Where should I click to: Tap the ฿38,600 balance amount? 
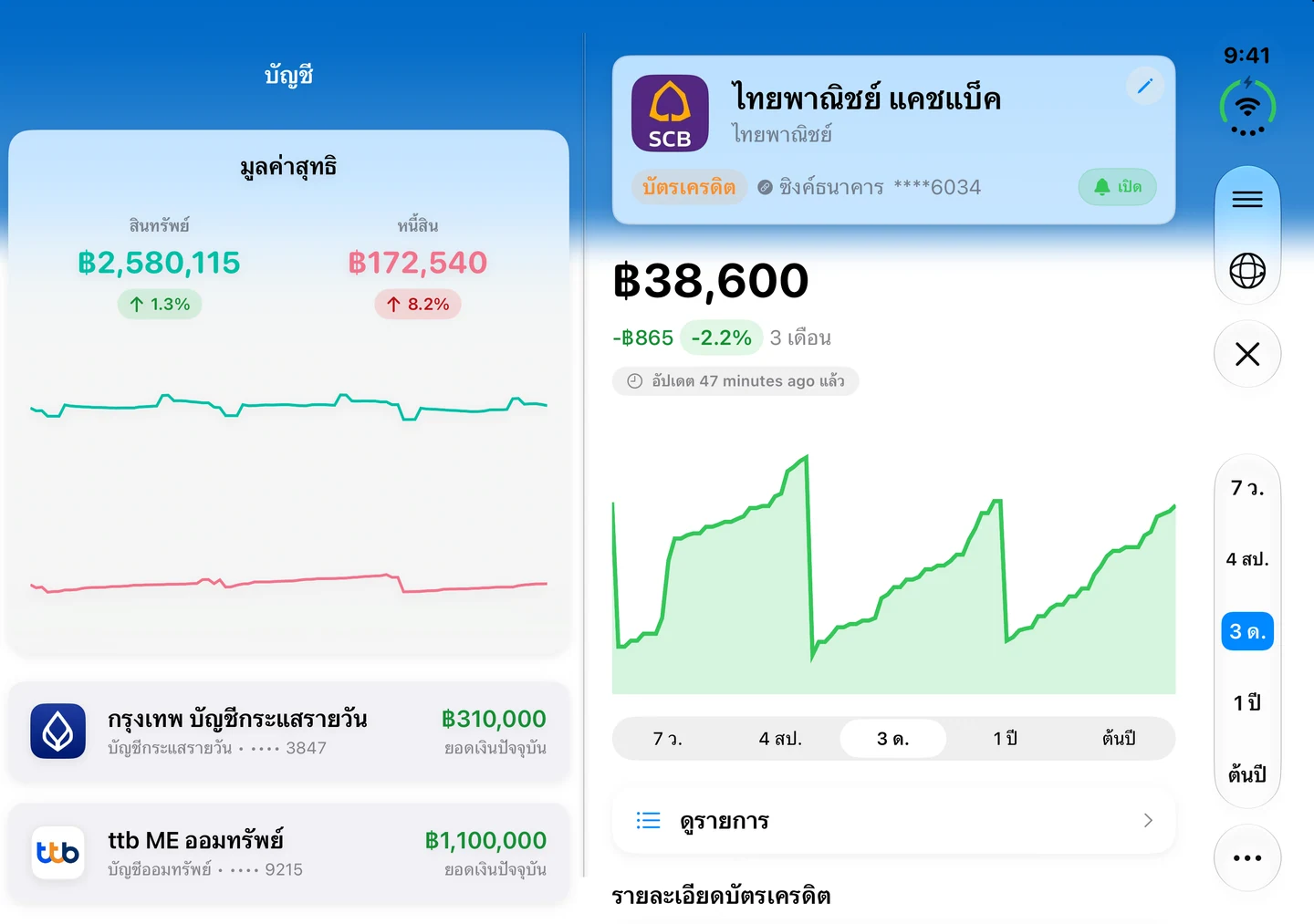[711, 281]
